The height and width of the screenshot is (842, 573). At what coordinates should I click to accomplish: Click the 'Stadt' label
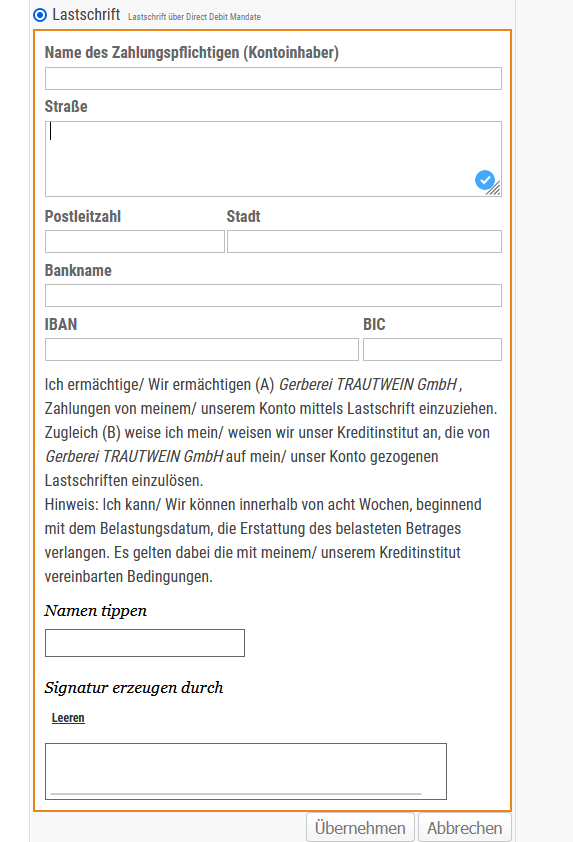243,216
